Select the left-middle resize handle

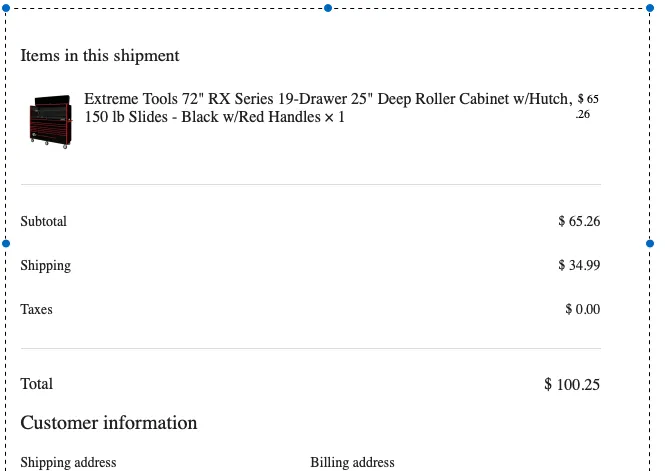pos(6,243)
